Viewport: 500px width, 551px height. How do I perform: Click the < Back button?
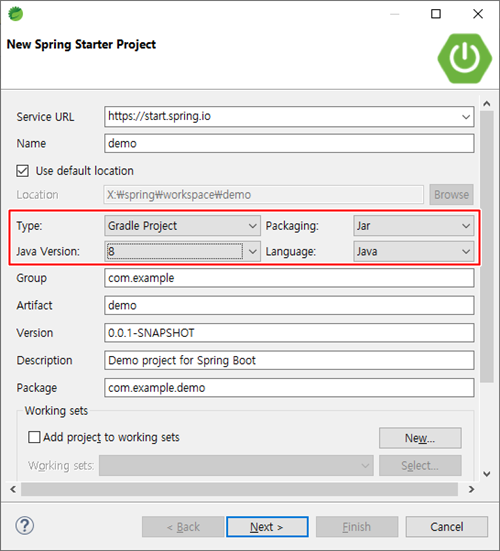[x=183, y=527]
